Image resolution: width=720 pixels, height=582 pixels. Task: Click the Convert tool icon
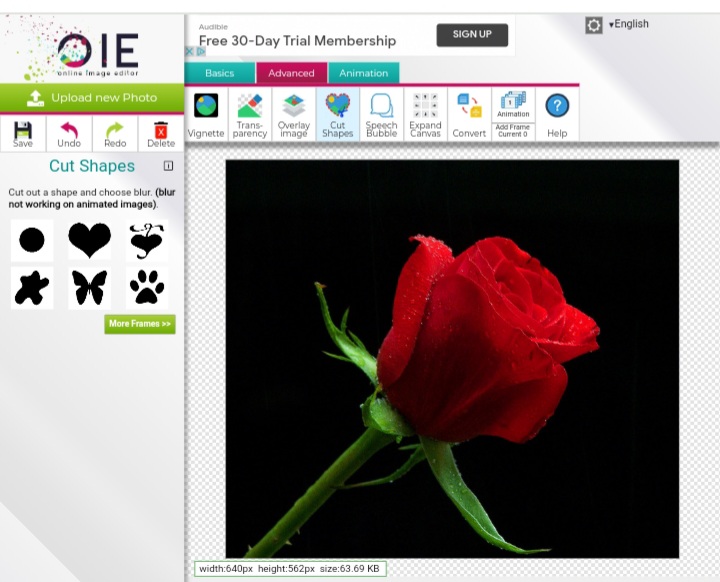(x=469, y=115)
